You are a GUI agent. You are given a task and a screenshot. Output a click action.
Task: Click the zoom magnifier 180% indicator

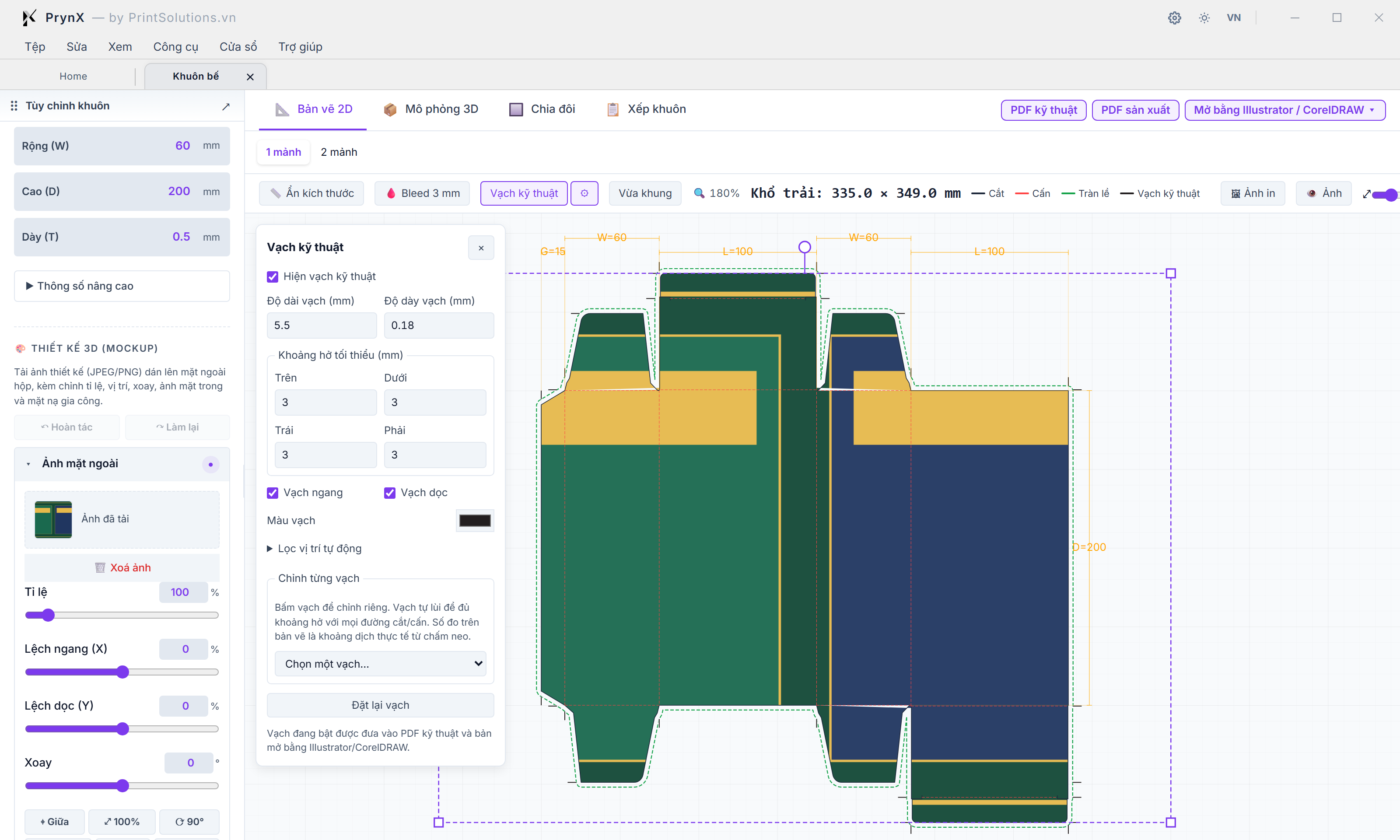click(x=717, y=193)
